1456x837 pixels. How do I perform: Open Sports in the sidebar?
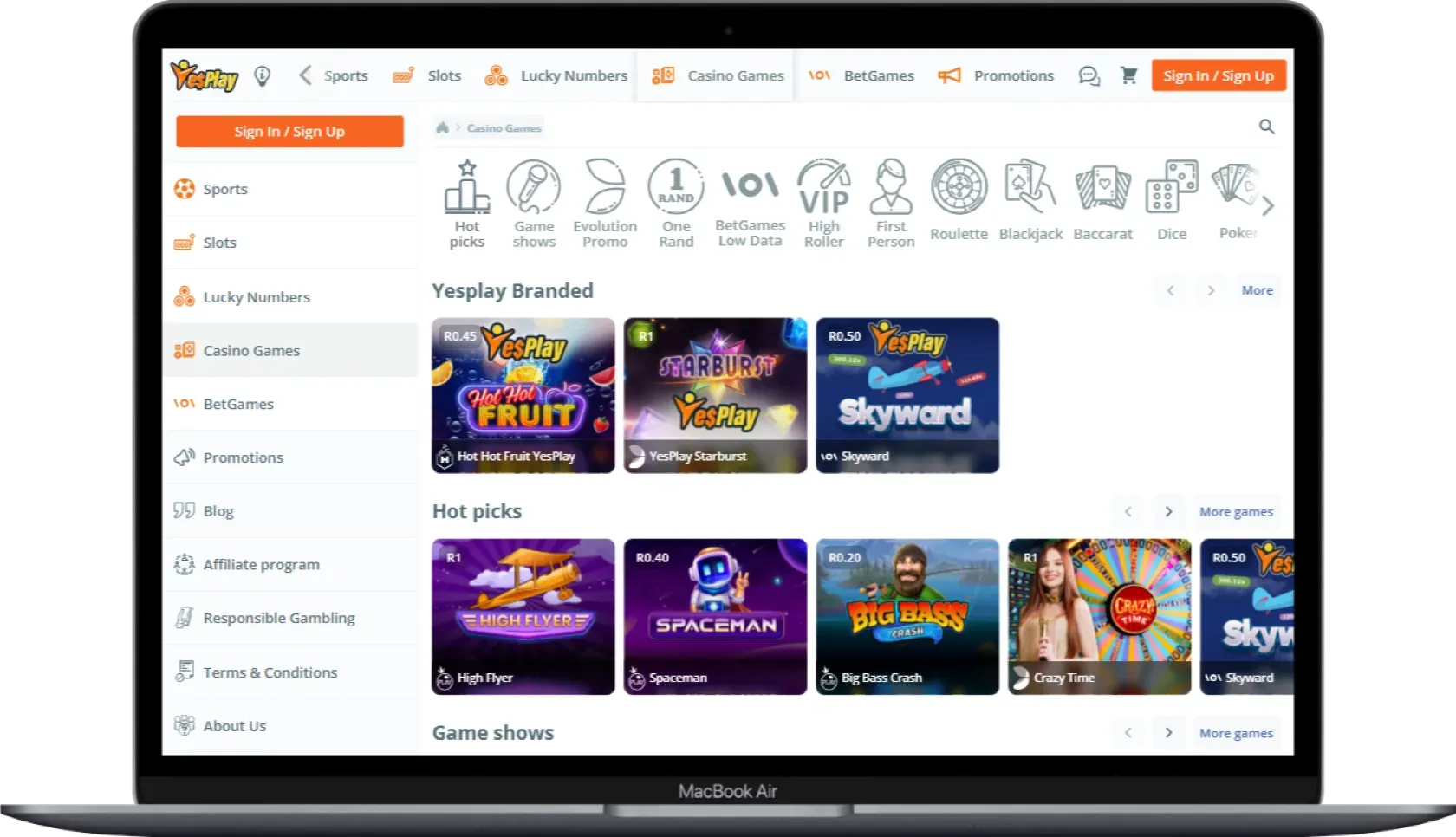(x=290, y=189)
